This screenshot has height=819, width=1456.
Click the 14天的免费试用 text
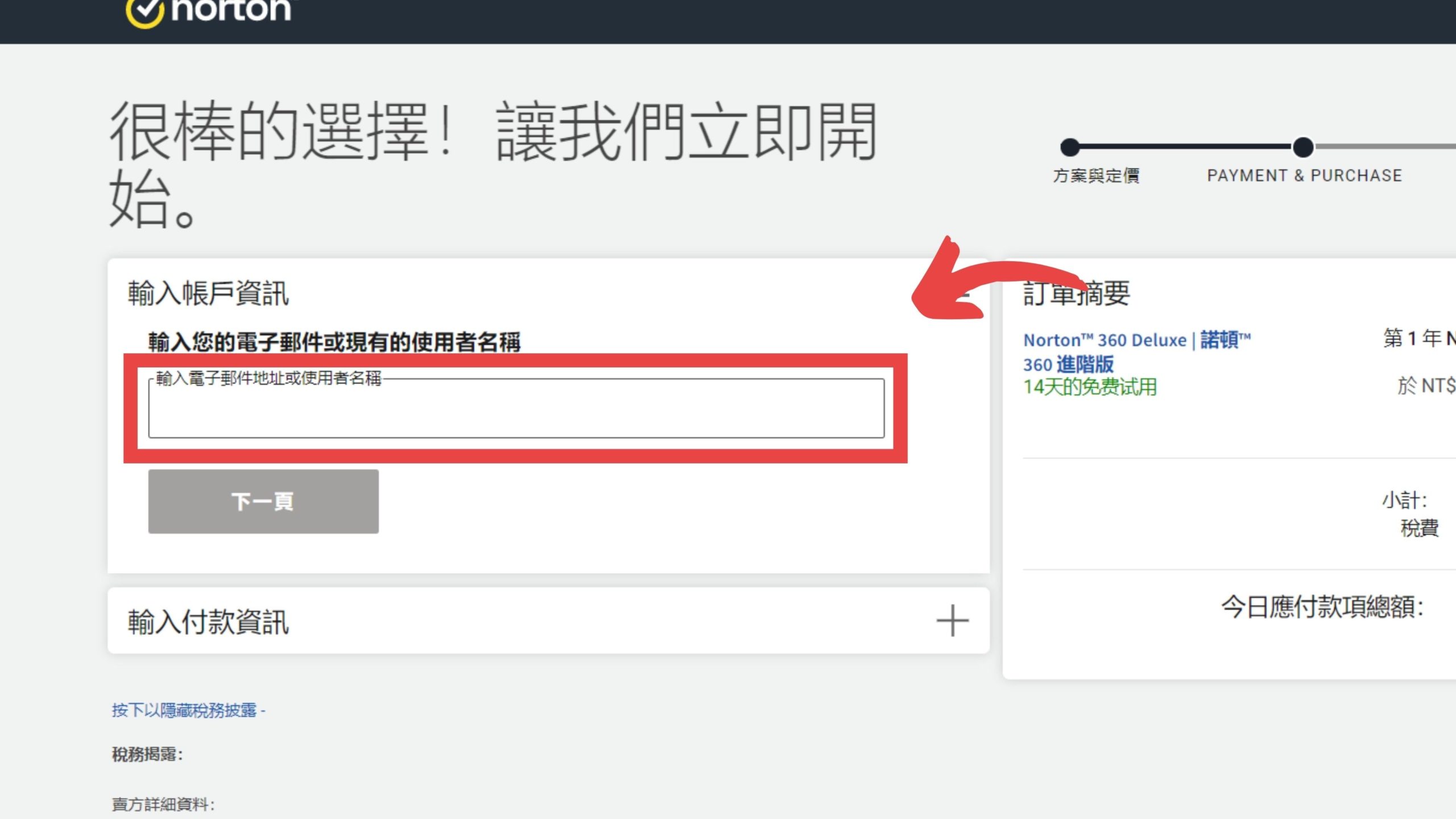[x=1090, y=387]
